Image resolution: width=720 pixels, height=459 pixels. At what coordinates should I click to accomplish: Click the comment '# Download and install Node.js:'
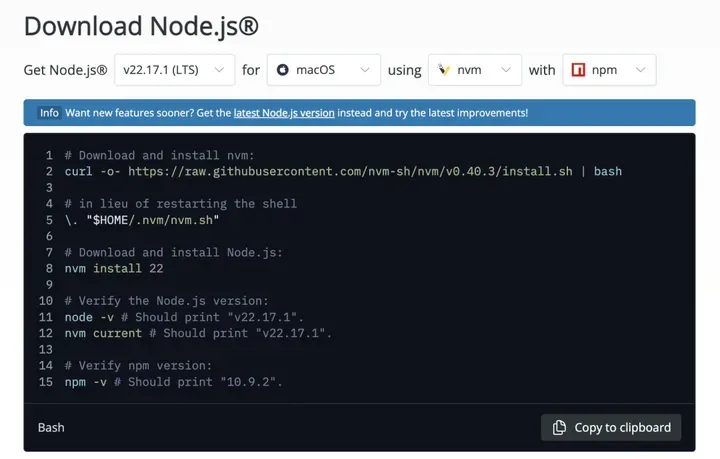[174, 252]
